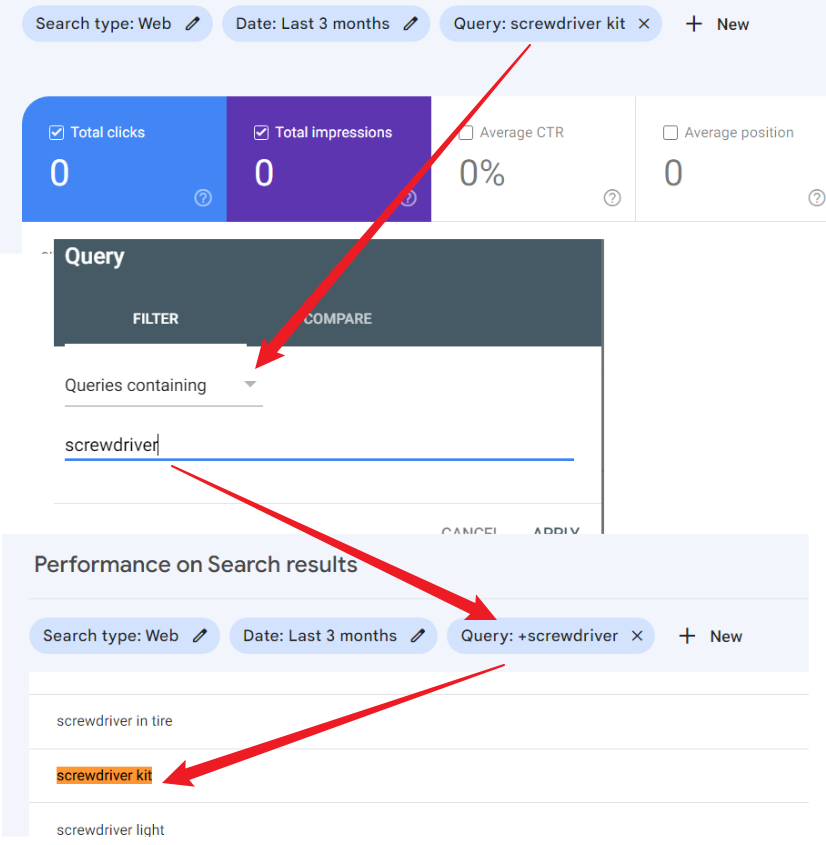Open help icon on Average CTR card
Image resolution: width=826 pixels, height=845 pixels.
tap(612, 198)
